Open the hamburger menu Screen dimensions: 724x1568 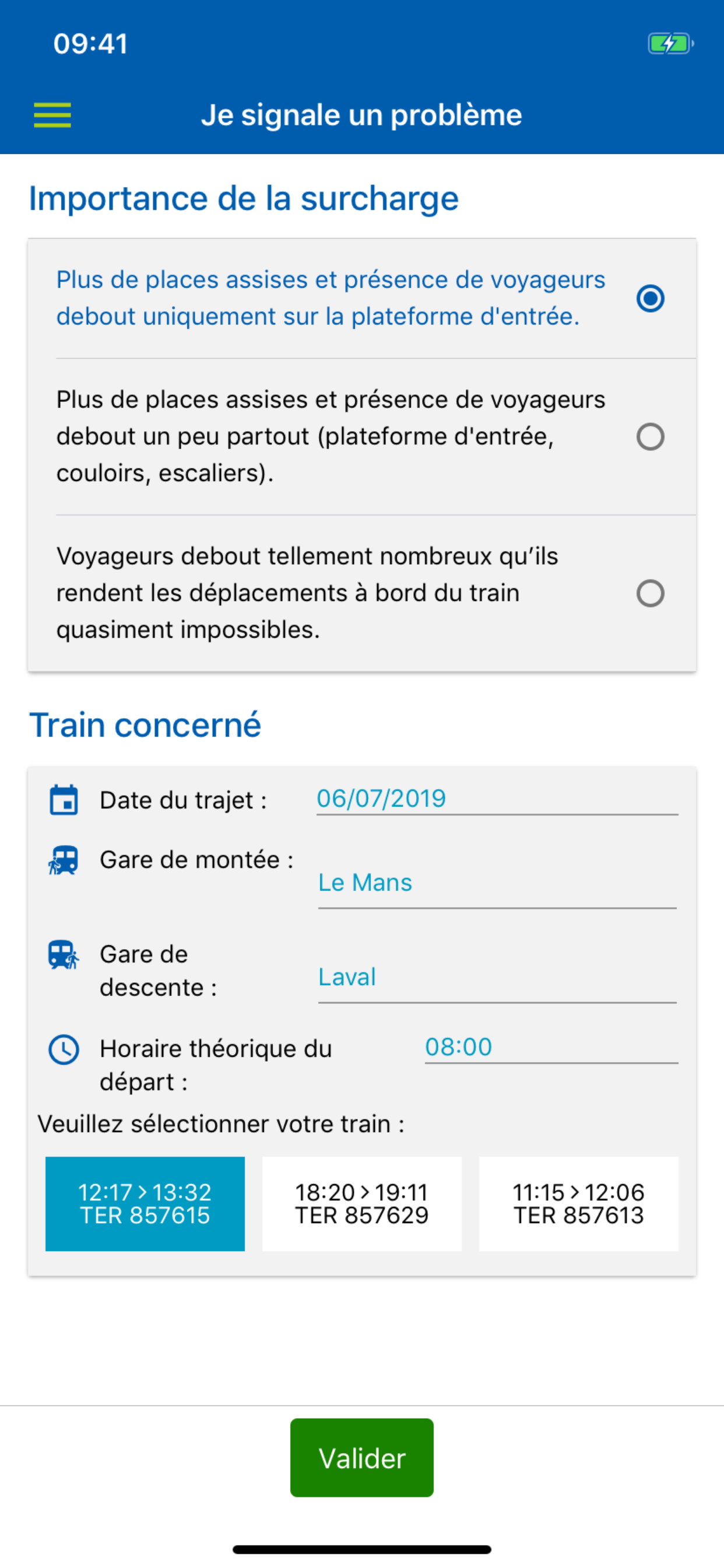(52, 115)
